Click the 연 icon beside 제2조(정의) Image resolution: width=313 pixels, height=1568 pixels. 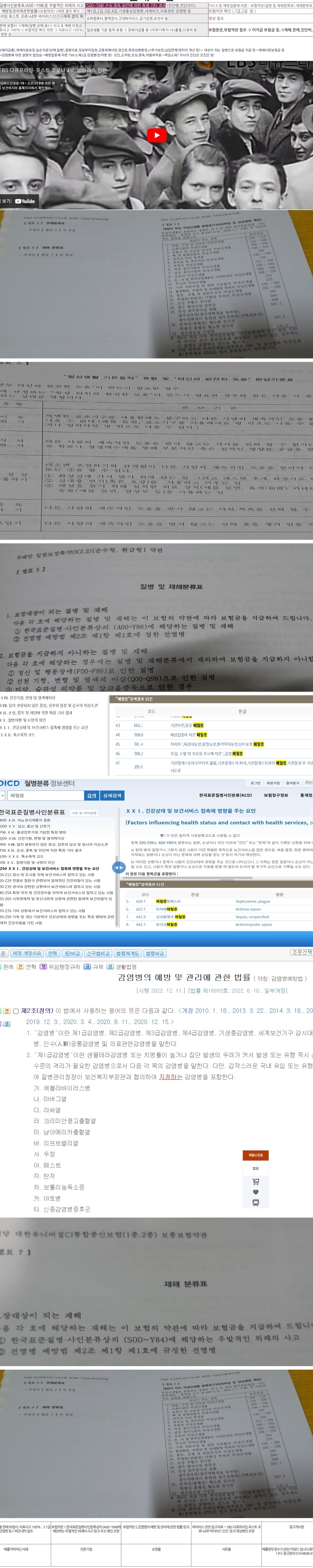tap(7, 1011)
